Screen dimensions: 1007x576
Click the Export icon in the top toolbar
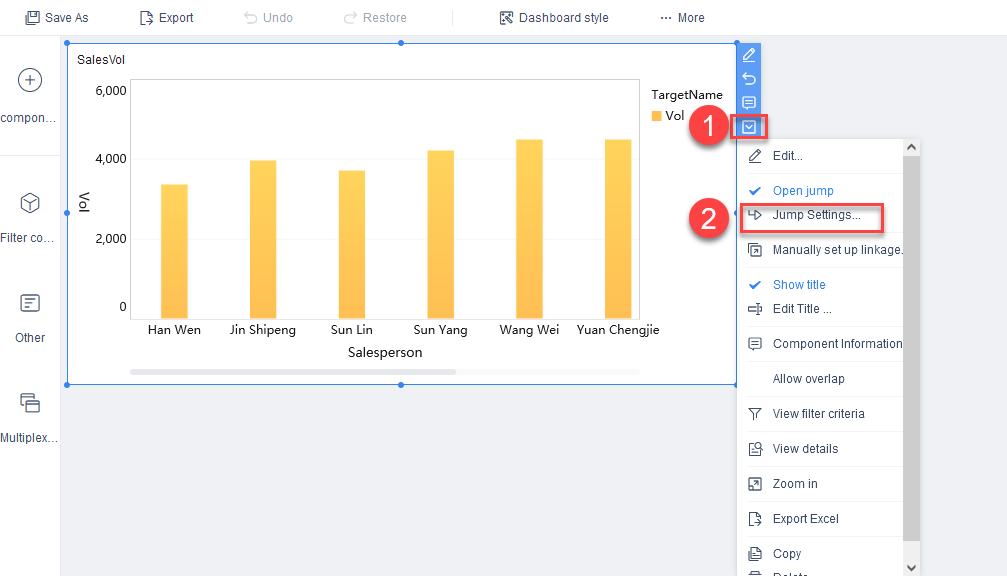click(x=166, y=17)
